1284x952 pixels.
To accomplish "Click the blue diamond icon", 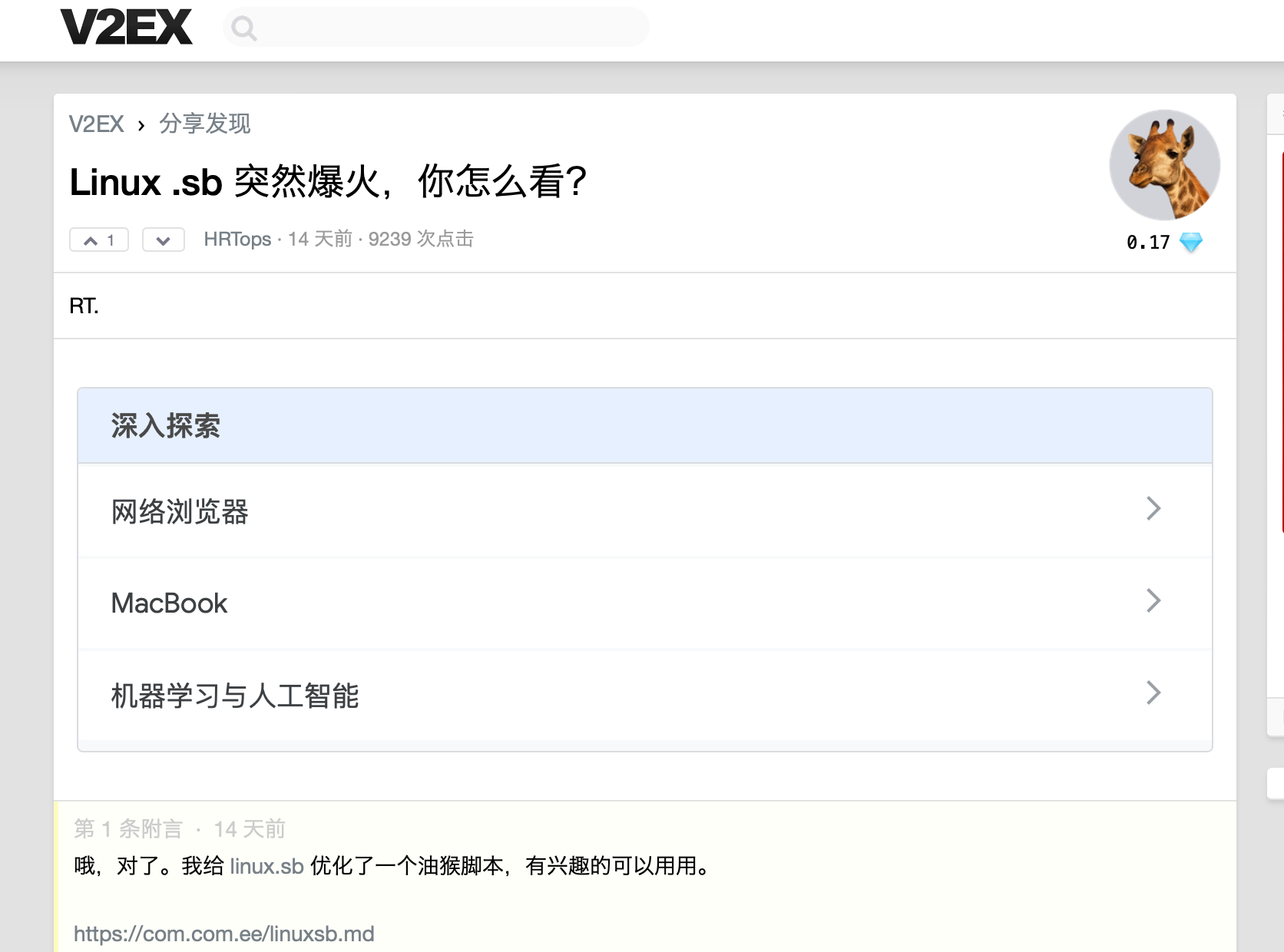I will point(1191,243).
